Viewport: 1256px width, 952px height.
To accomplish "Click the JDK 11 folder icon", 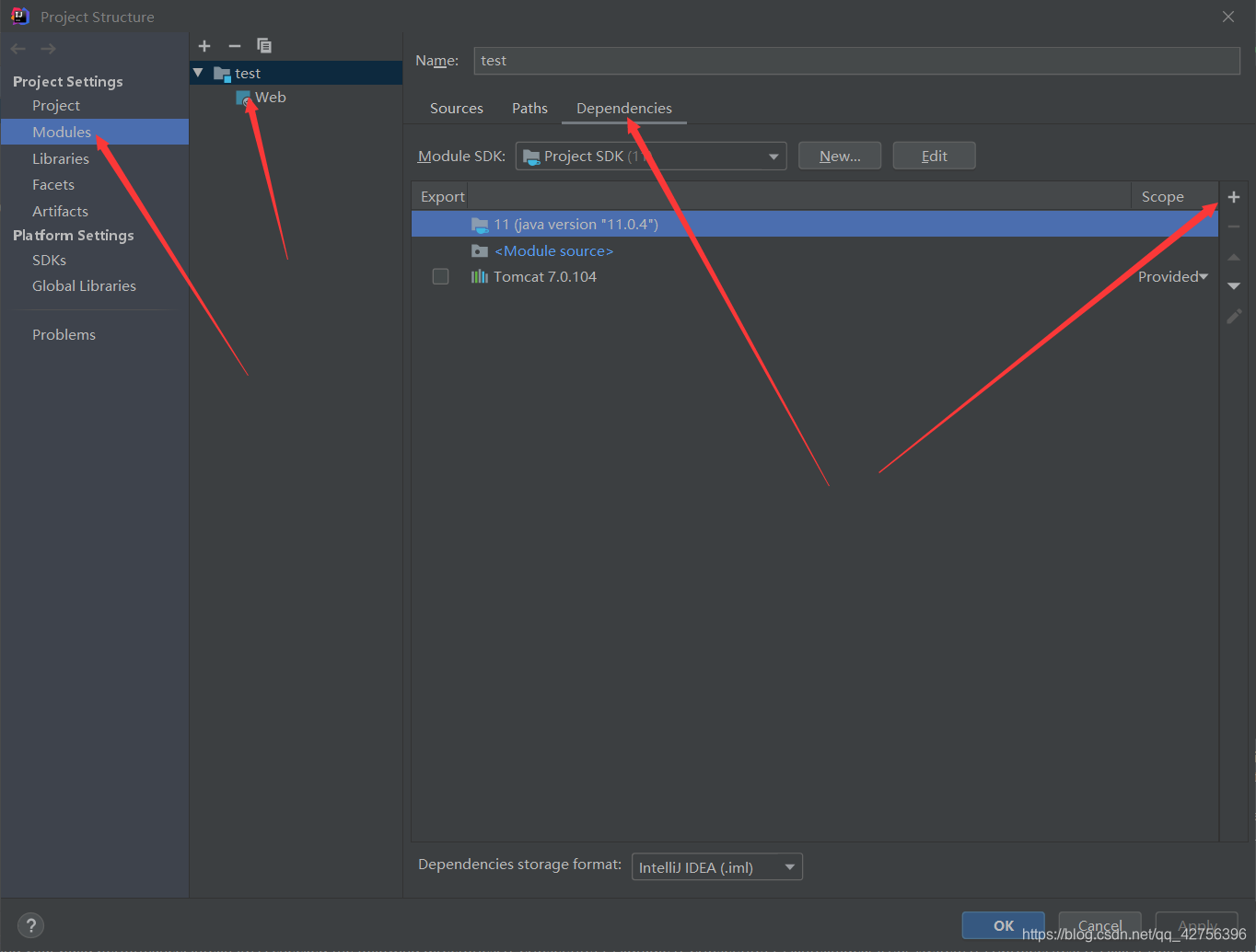I will tap(480, 225).
